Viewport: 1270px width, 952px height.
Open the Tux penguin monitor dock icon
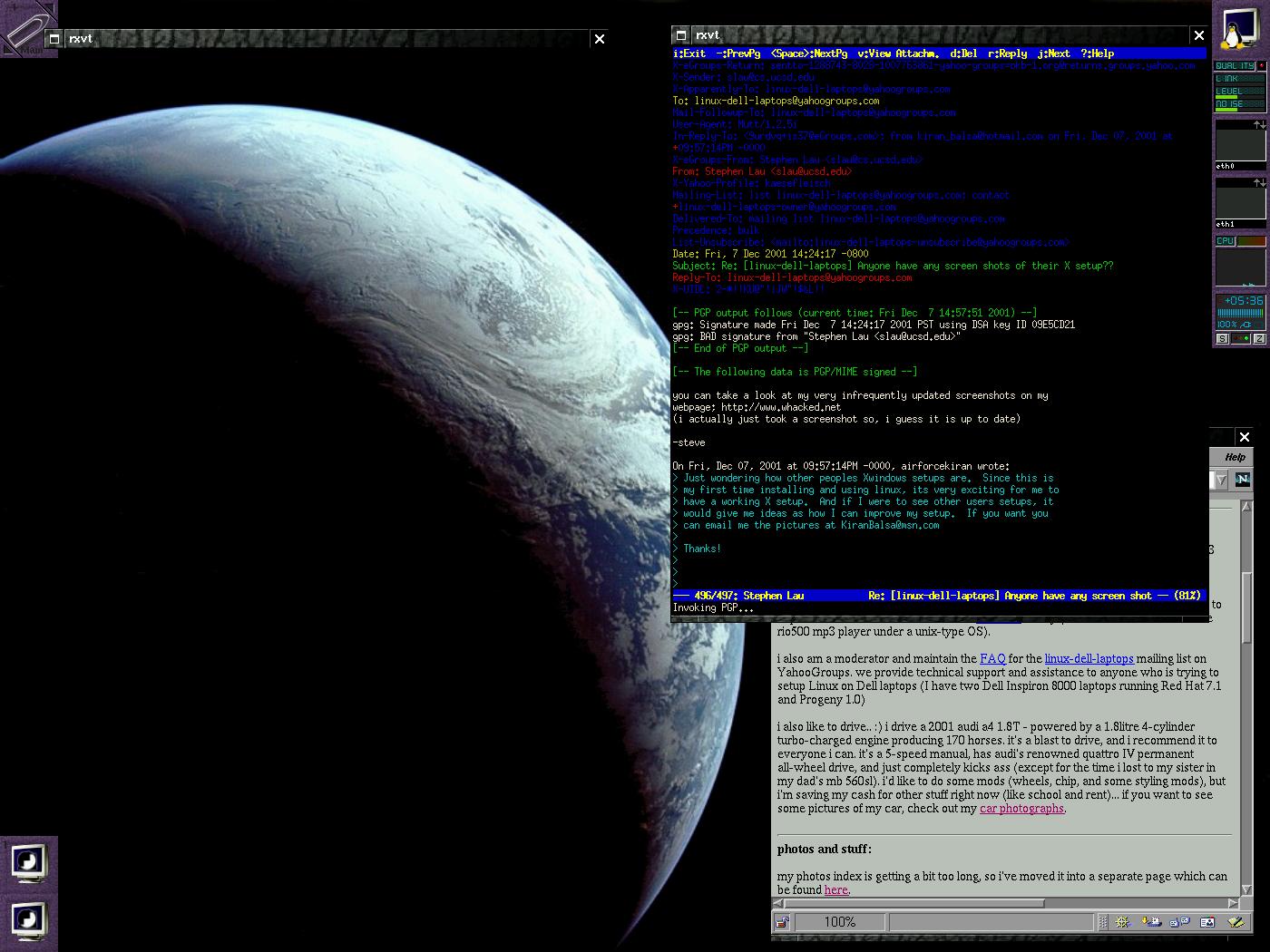[1240, 29]
